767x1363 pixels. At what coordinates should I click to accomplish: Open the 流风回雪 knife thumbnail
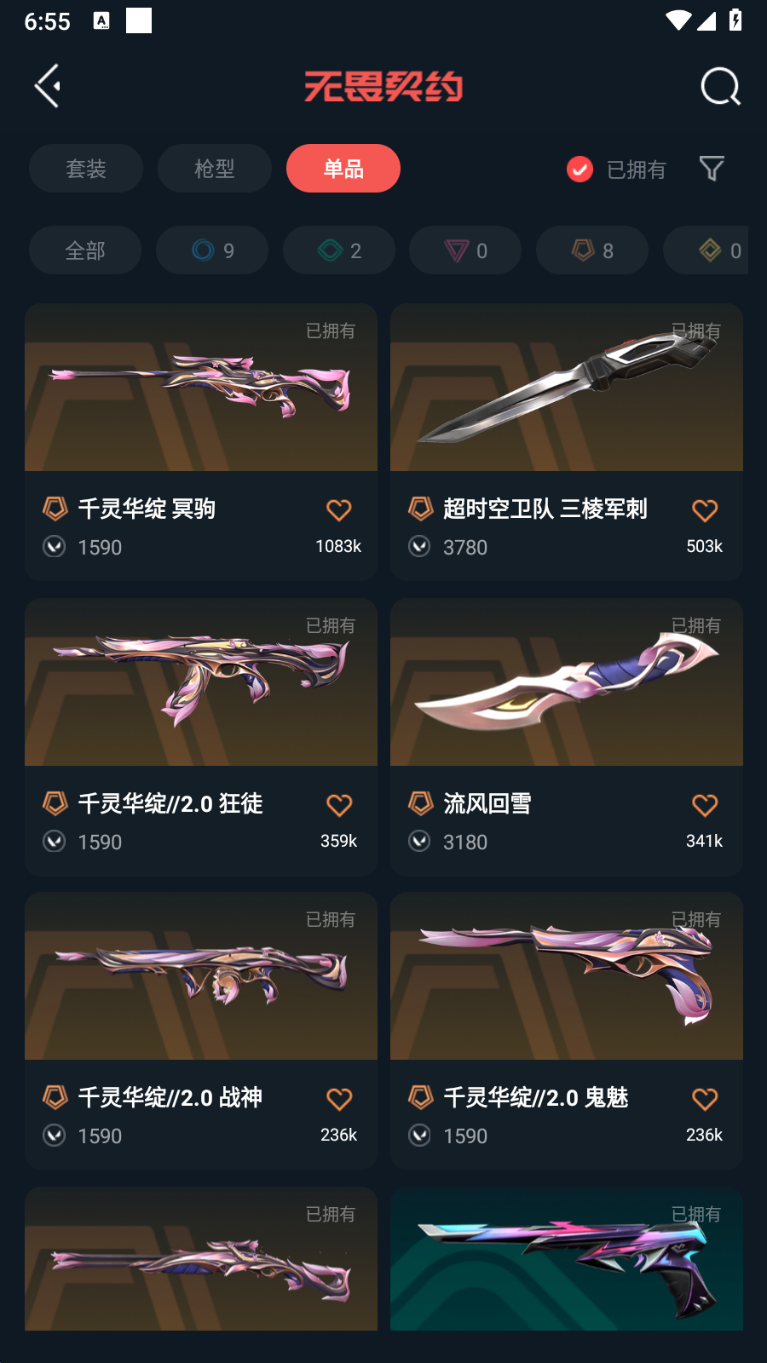pyautogui.click(x=566, y=682)
